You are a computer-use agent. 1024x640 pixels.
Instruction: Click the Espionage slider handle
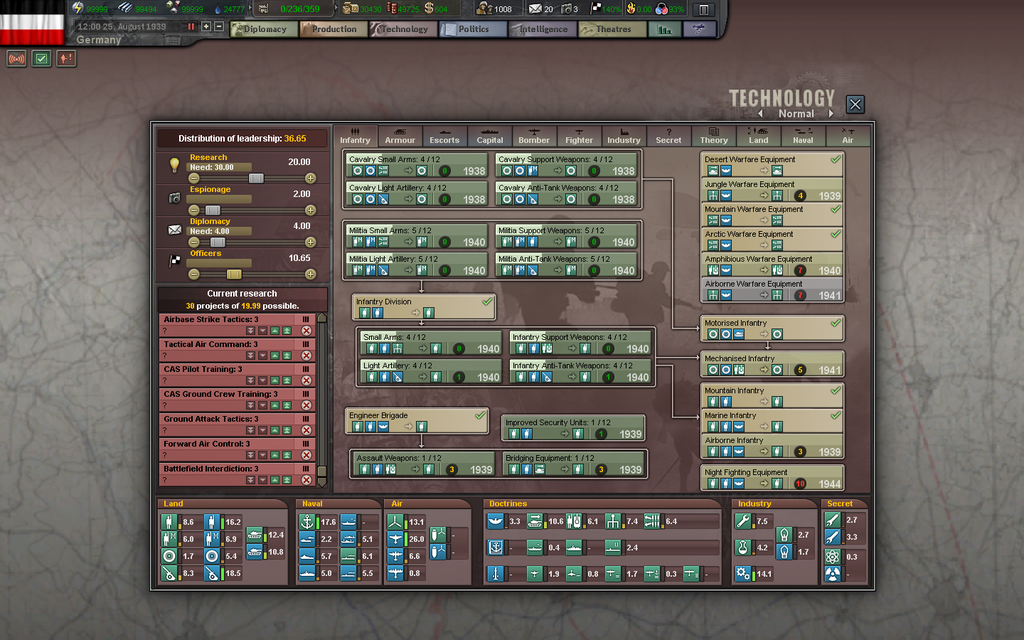click(x=213, y=210)
